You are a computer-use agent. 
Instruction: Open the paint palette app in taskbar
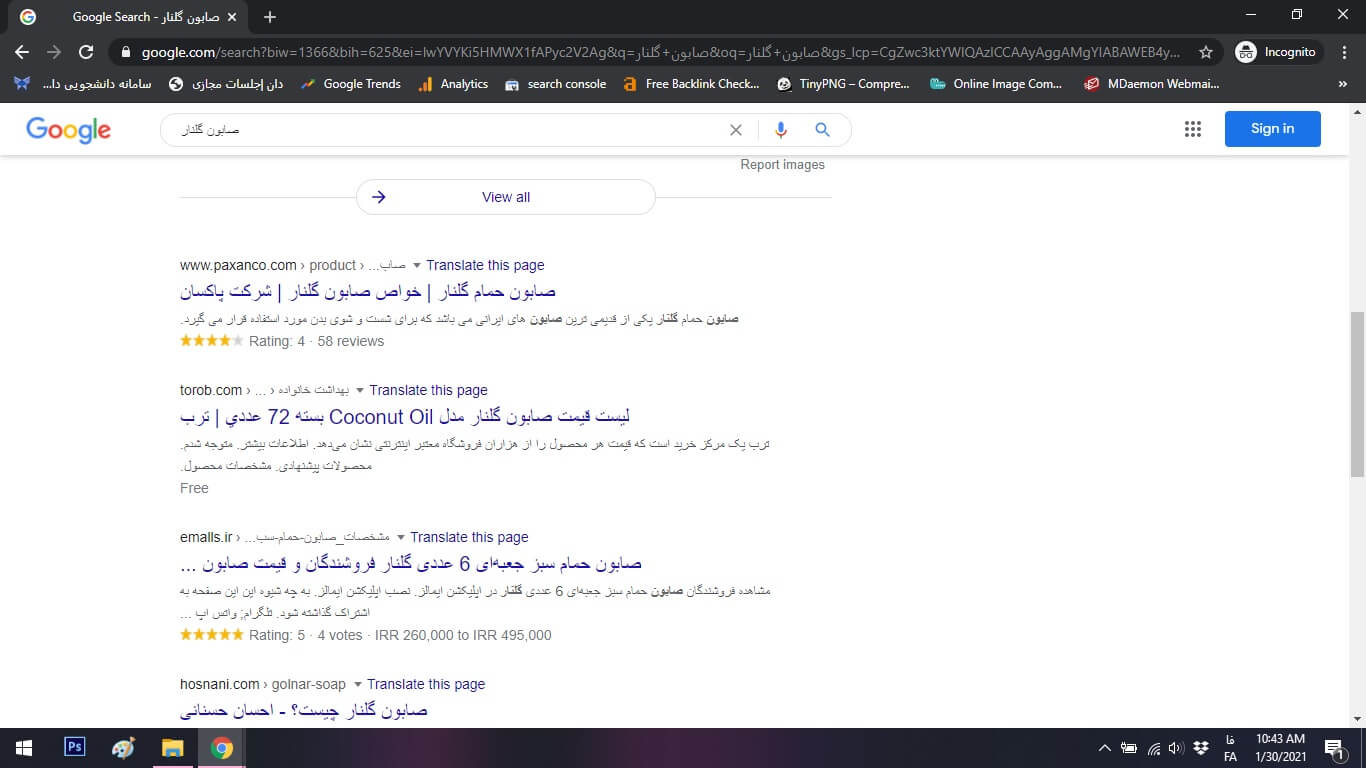point(123,747)
